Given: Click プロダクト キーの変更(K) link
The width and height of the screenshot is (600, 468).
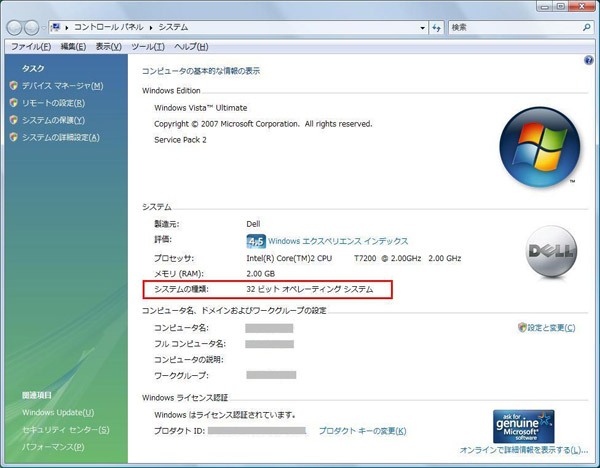Looking at the screenshot, I should pyautogui.click(x=362, y=431).
